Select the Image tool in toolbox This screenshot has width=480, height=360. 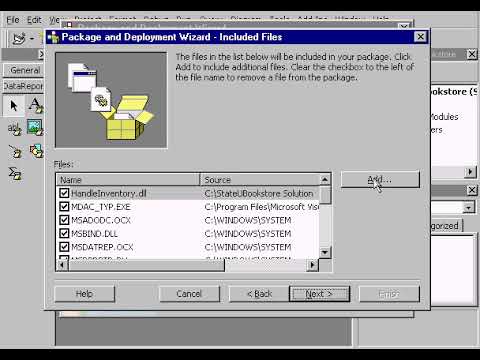pos(35,127)
